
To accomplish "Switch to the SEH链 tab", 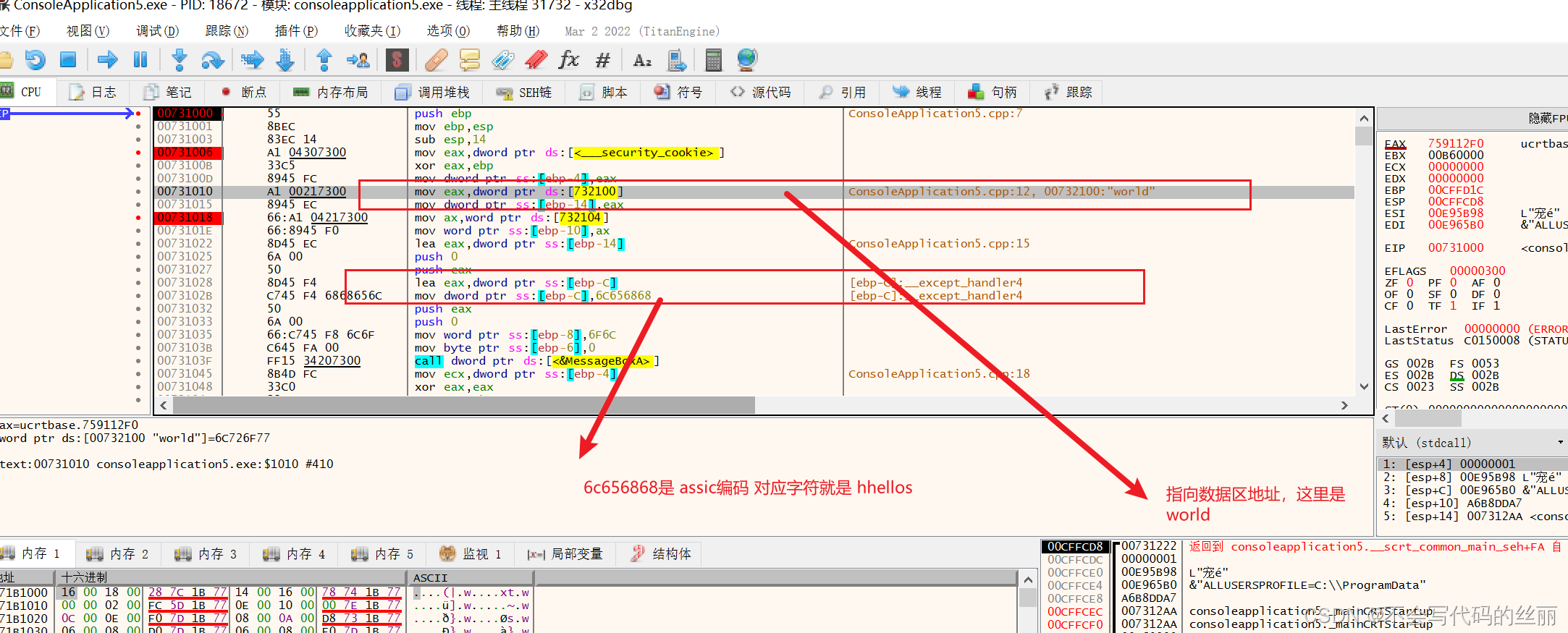I will click(x=524, y=92).
